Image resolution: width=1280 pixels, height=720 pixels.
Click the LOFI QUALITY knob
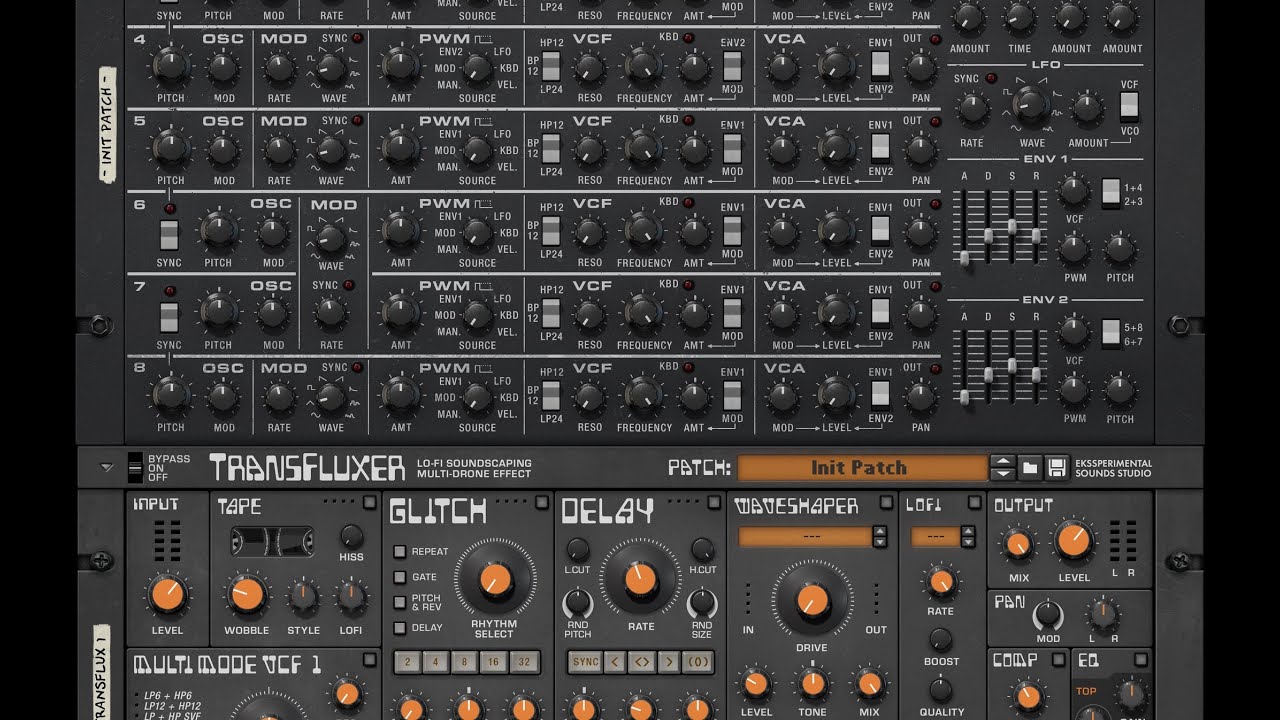point(940,690)
